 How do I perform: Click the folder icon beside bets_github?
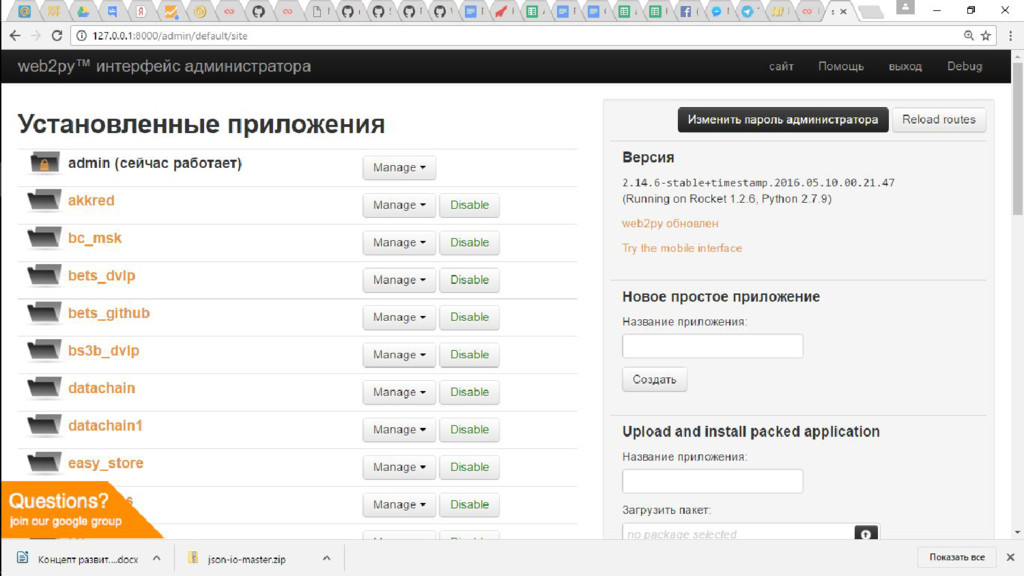click(x=44, y=313)
